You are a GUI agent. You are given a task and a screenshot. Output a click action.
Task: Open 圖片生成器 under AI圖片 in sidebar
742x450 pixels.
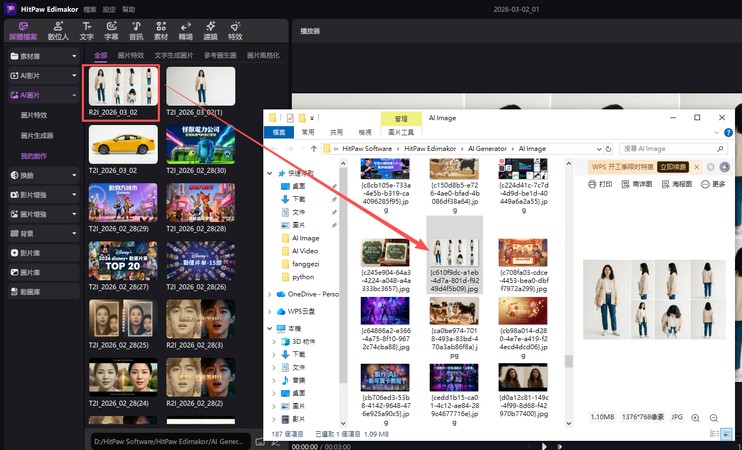(37, 135)
